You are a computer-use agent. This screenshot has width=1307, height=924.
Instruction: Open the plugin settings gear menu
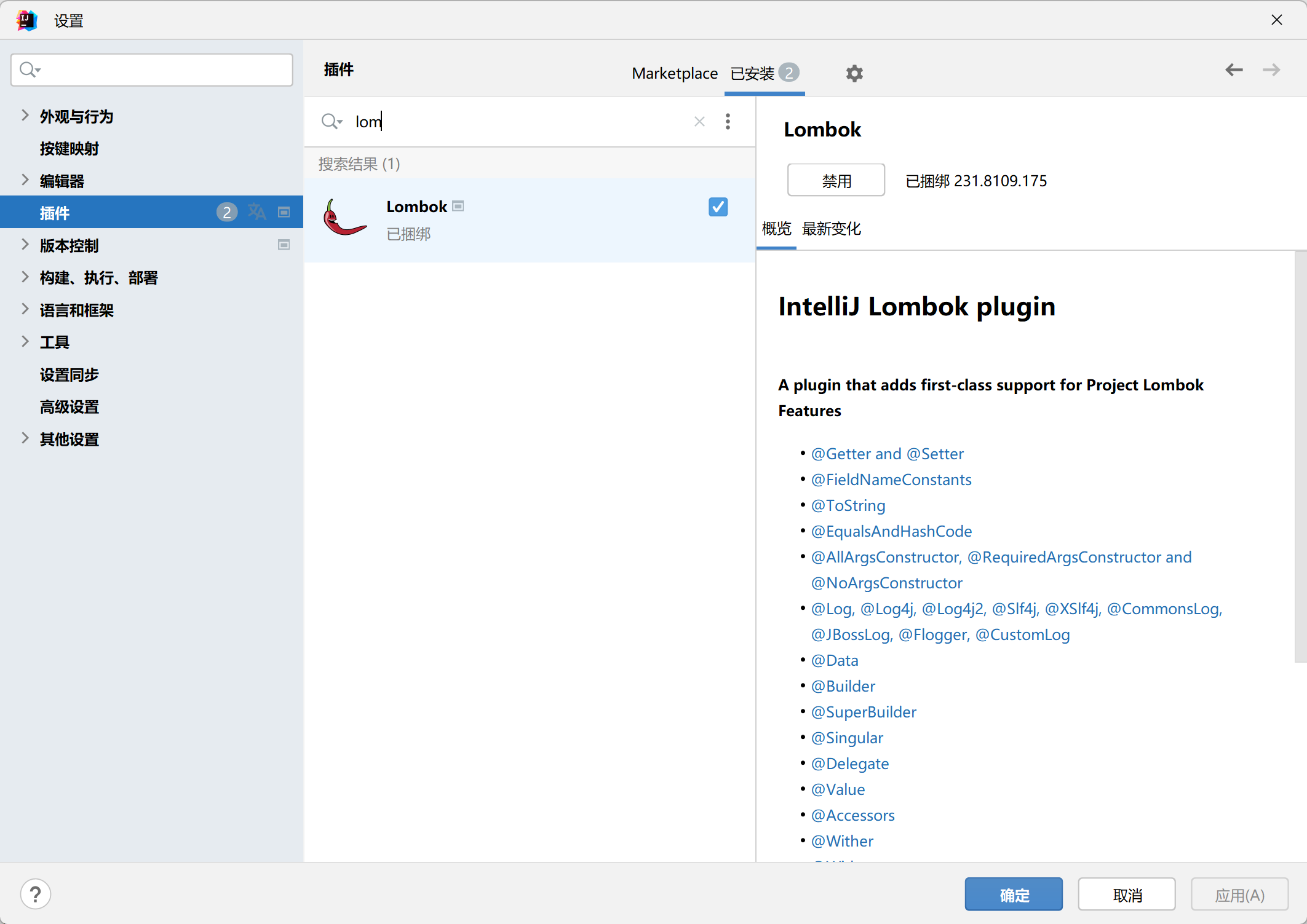pyautogui.click(x=854, y=73)
